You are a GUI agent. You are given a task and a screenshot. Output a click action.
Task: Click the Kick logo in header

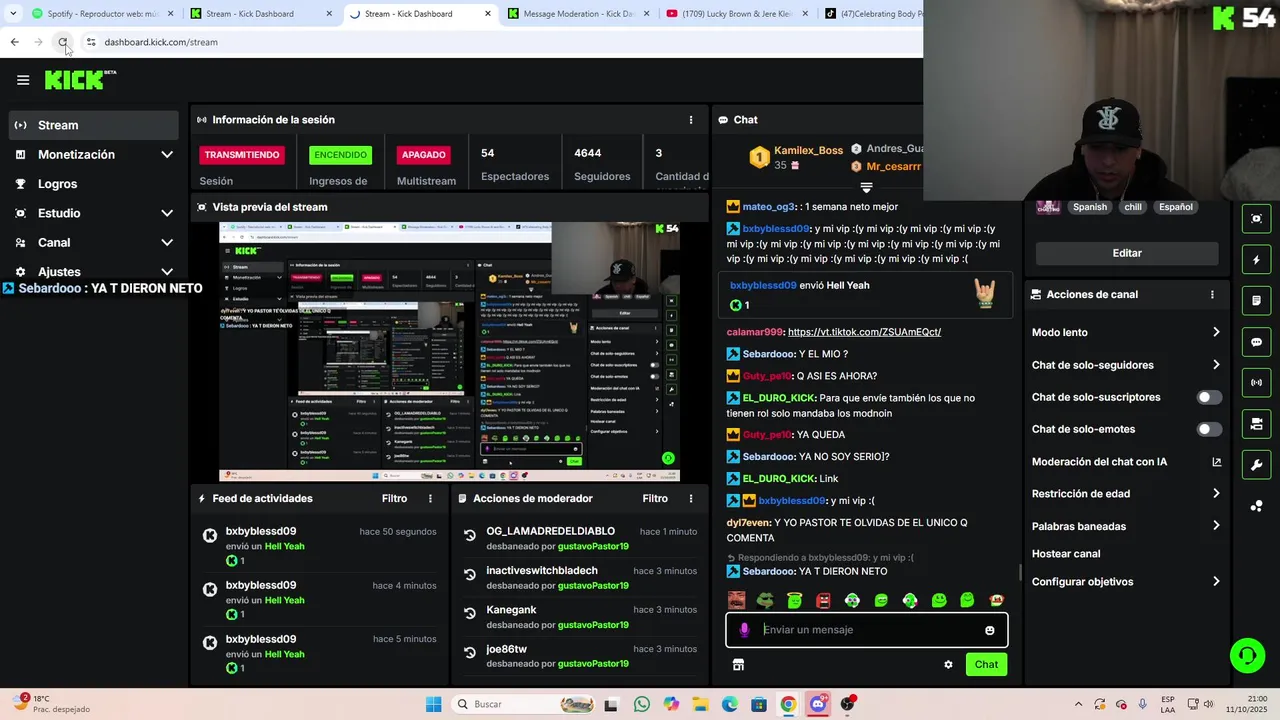click(x=80, y=80)
